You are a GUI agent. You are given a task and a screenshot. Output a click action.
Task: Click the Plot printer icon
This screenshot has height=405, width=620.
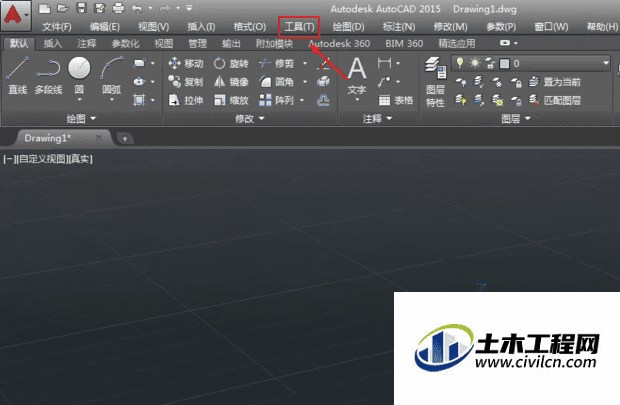click(x=118, y=8)
